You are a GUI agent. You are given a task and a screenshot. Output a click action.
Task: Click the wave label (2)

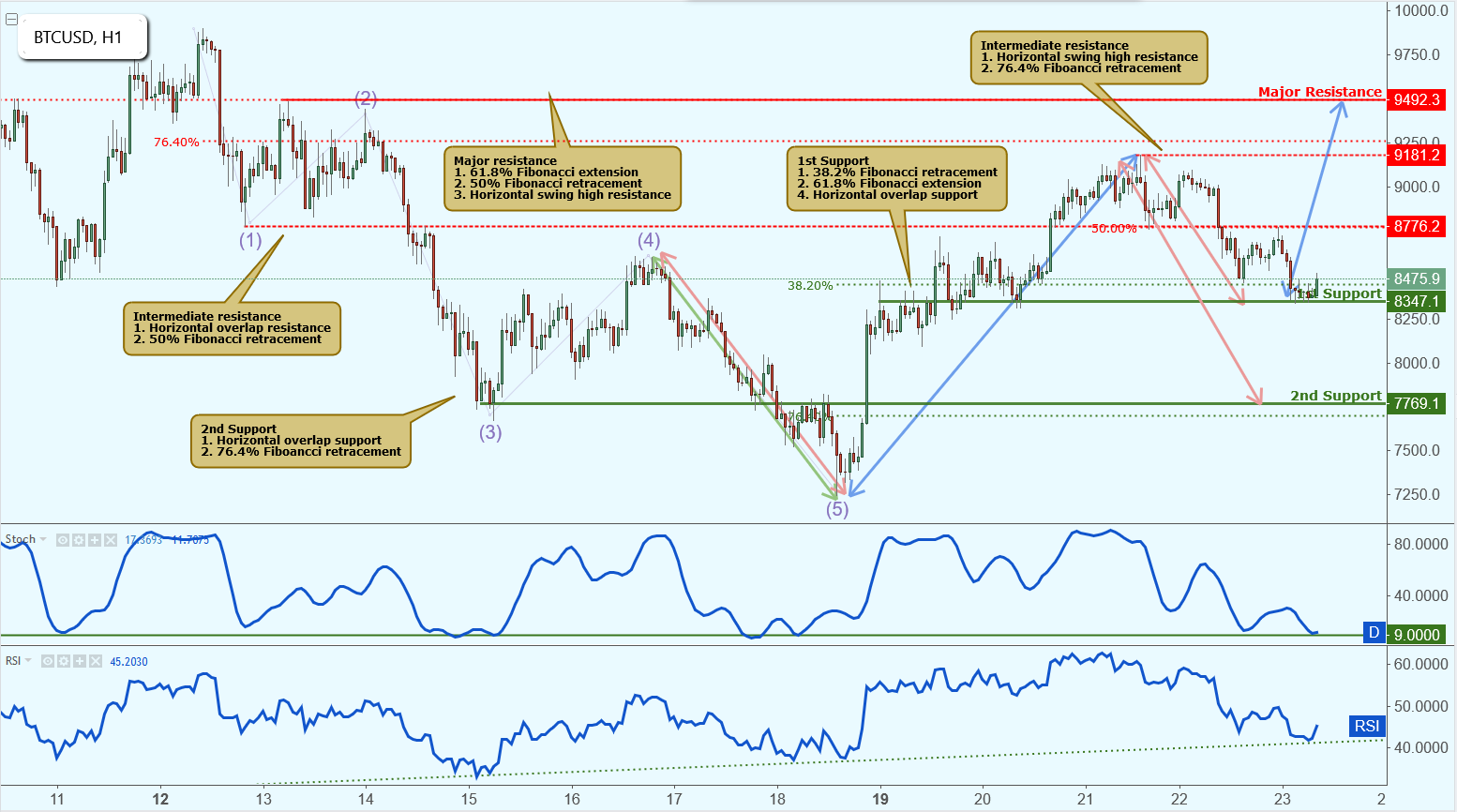pos(366,98)
